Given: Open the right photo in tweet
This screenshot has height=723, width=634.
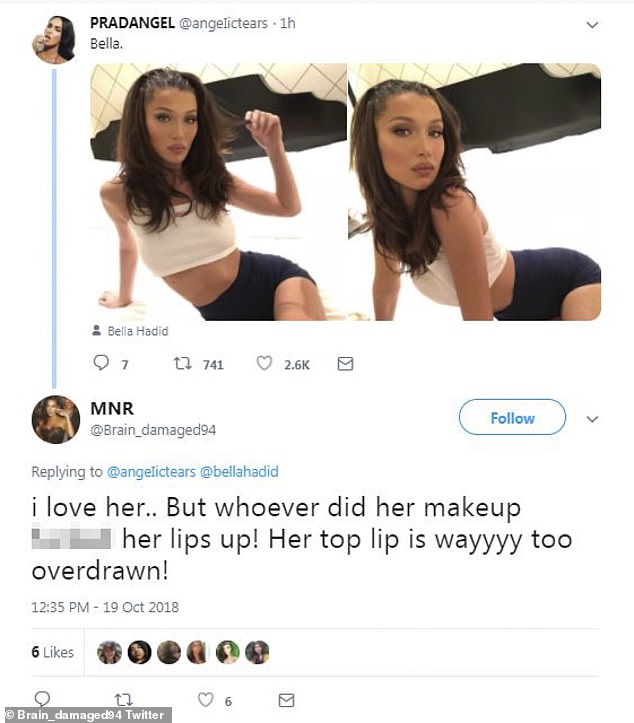Looking at the screenshot, I should [474, 192].
